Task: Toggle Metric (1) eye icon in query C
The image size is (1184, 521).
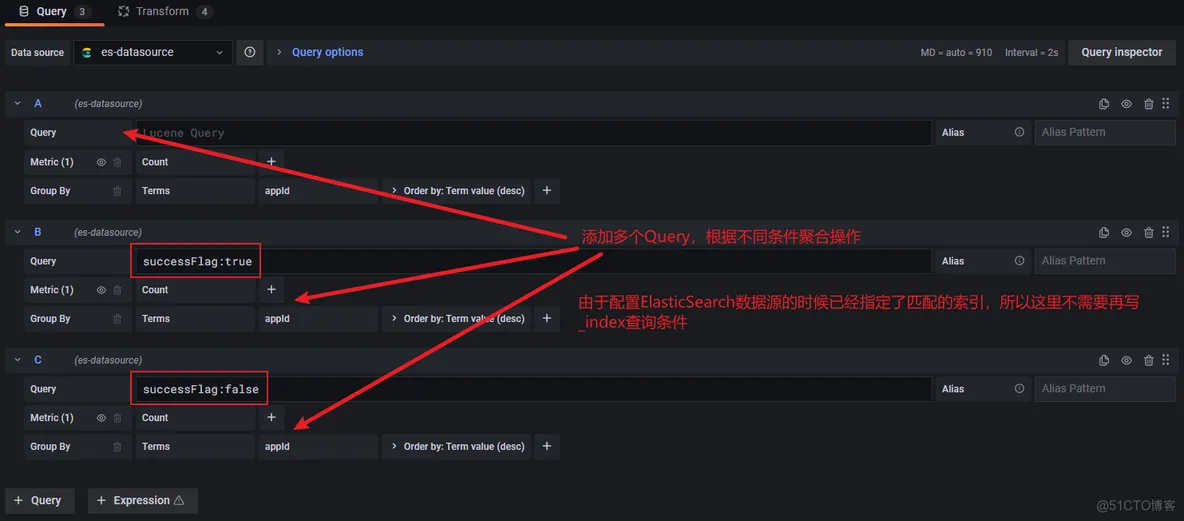Action: point(101,418)
